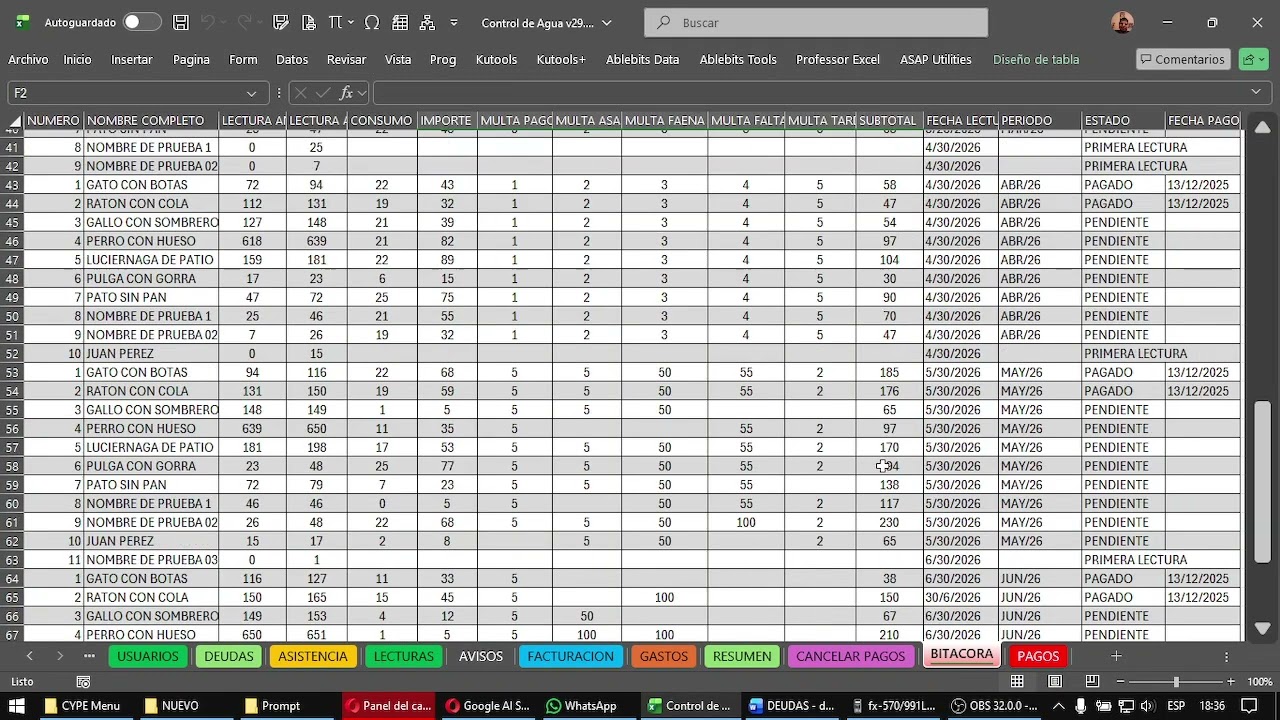Image resolution: width=1280 pixels, height=720 pixels.
Task: Click the macro recording status icon
Action: [84, 682]
